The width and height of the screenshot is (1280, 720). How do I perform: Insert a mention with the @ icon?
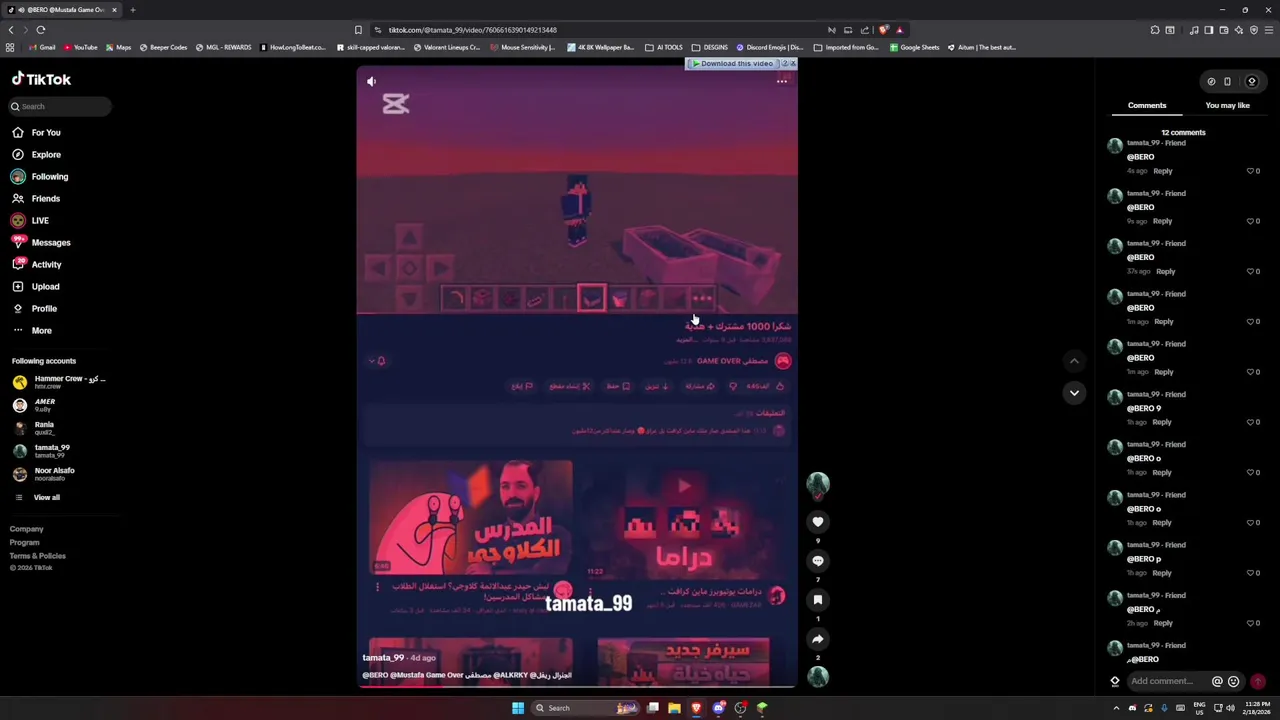(x=1217, y=682)
